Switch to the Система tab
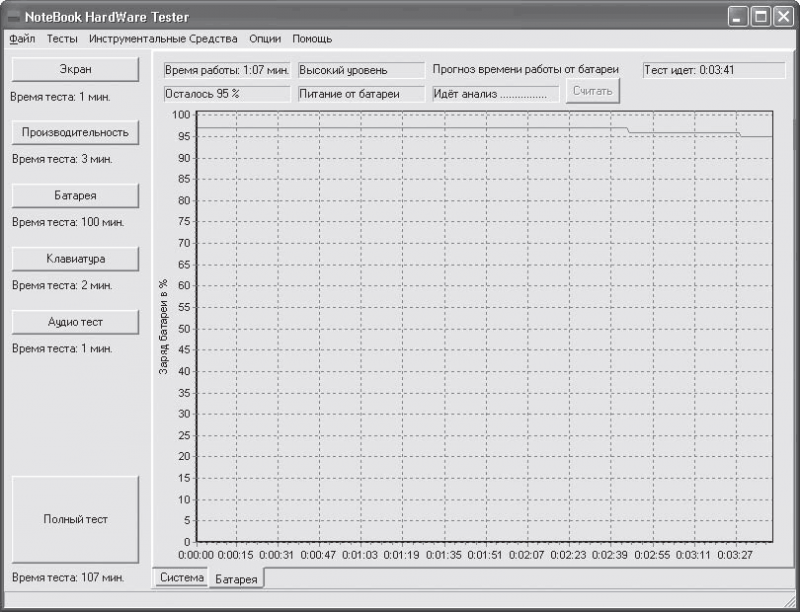The image size is (800, 612). click(x=182, y=577)
